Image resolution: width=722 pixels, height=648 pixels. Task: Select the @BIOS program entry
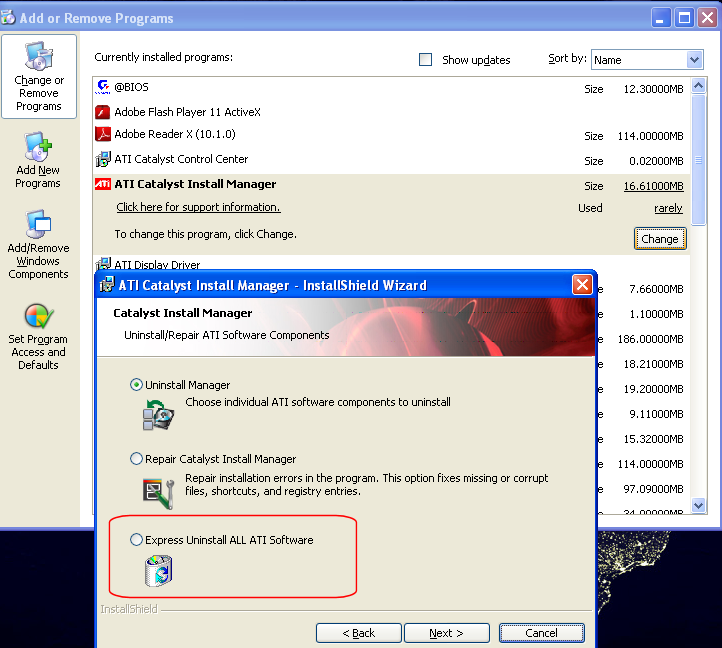pos(392,88)
